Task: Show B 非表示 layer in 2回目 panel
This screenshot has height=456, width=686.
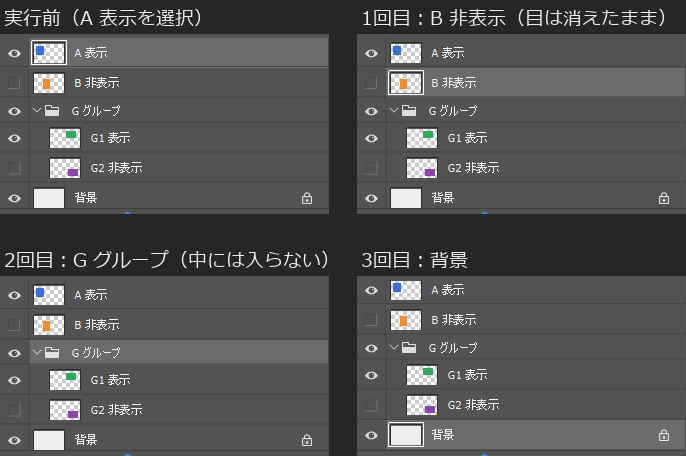Action: pyautogui.click(x=14, y=325)
